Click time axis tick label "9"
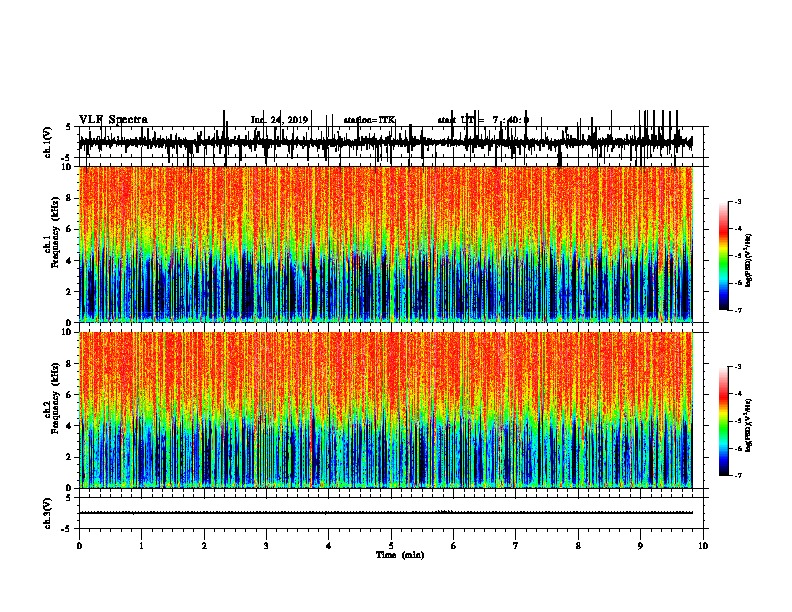The image size is (792, 612). (640, 546)
